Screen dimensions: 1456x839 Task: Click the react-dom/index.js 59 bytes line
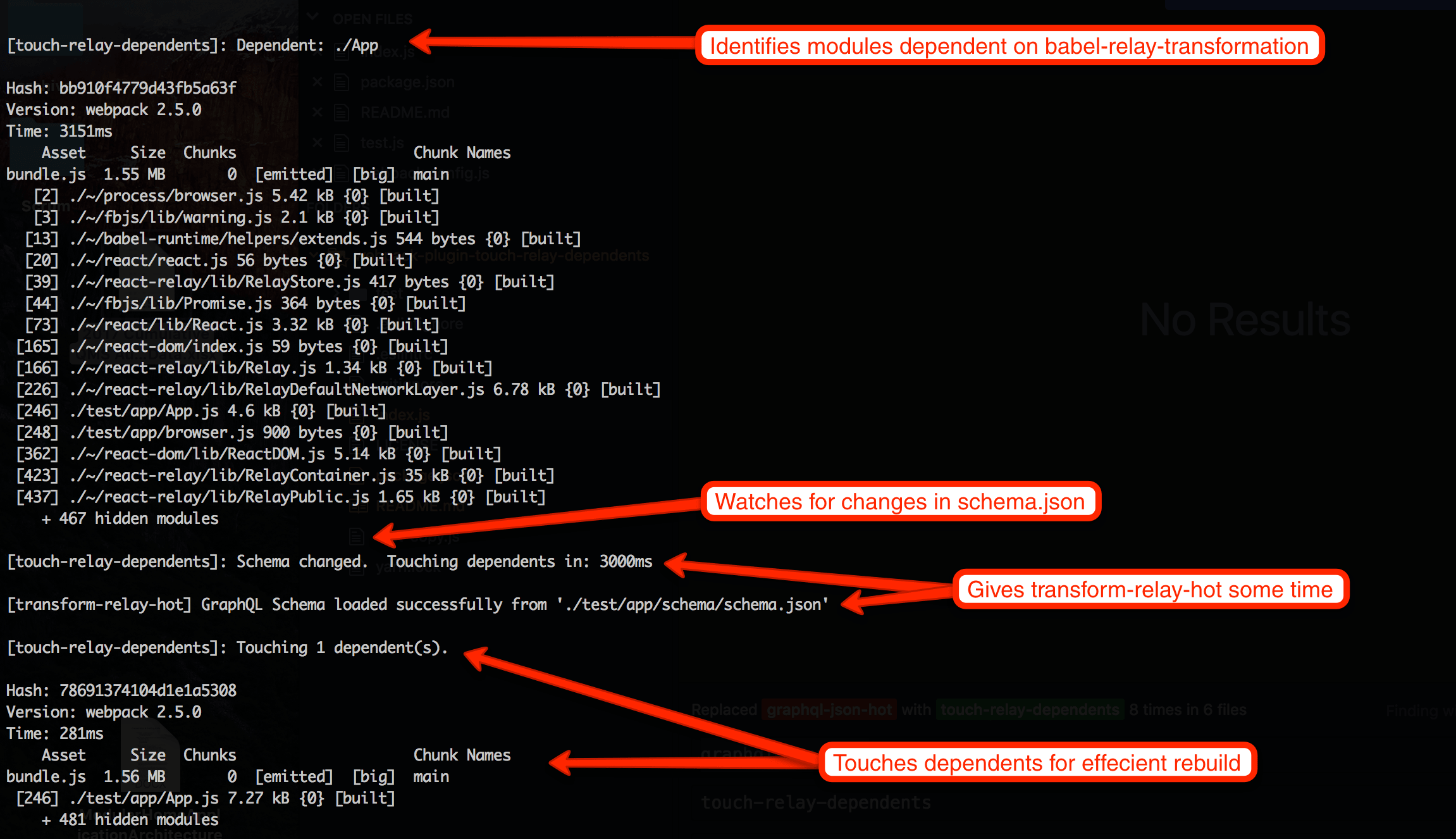click(232, 346)
